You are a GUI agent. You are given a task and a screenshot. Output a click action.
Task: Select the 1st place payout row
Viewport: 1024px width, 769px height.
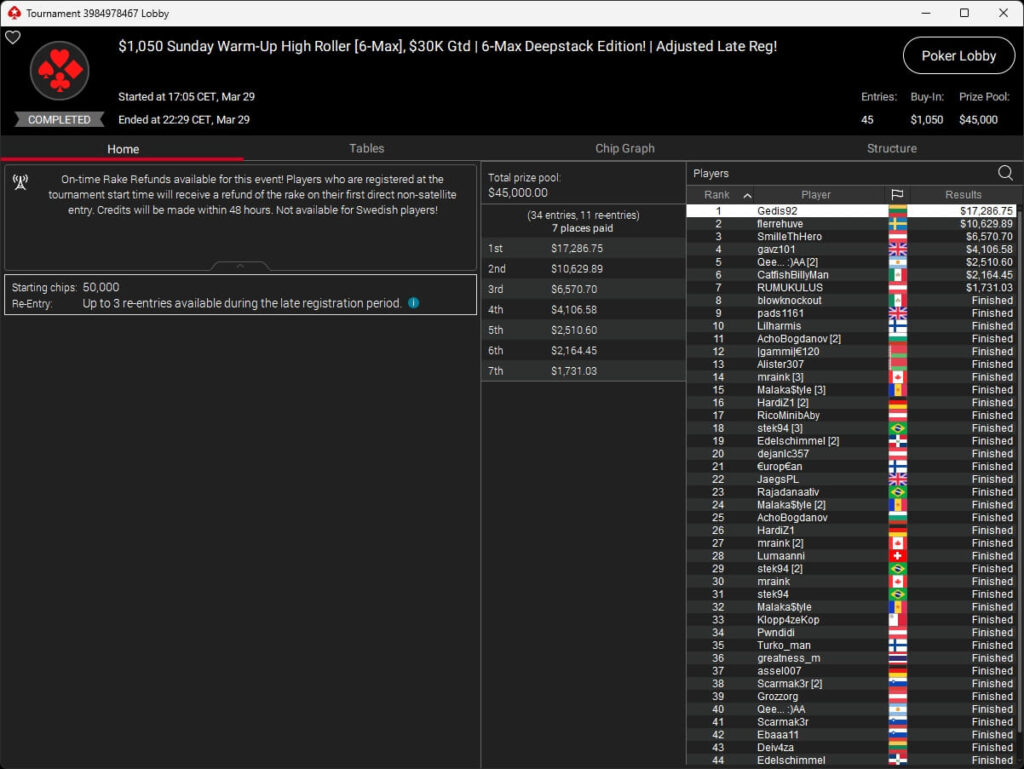point(583,248)
